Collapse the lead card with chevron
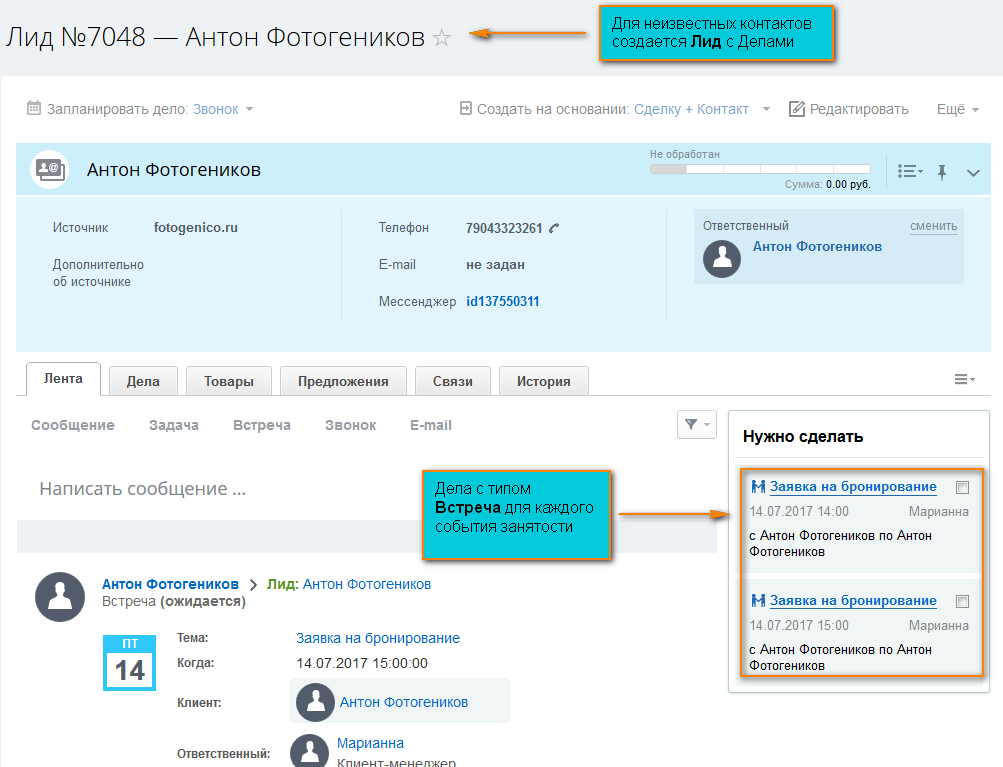The image size is (1003, 767). tap(973, 173)
